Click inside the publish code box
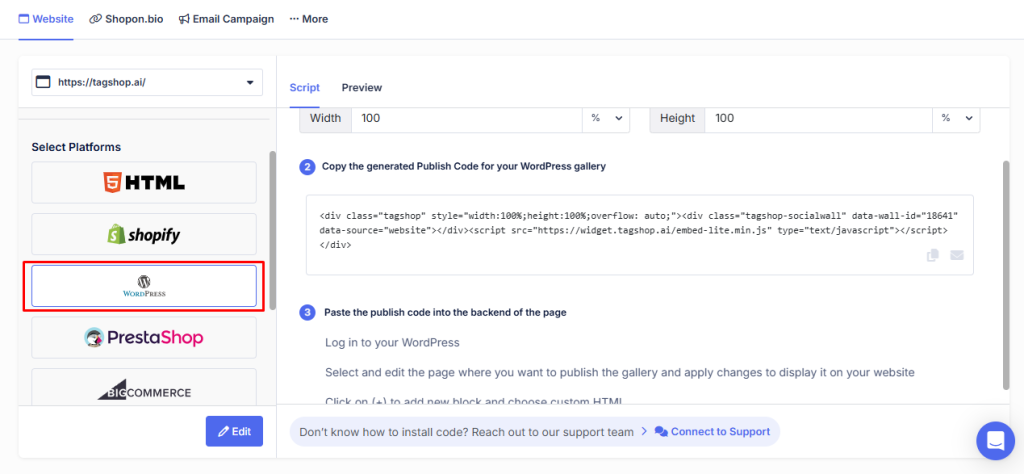This screenshot has height=474, width=1024. (640, 235)
